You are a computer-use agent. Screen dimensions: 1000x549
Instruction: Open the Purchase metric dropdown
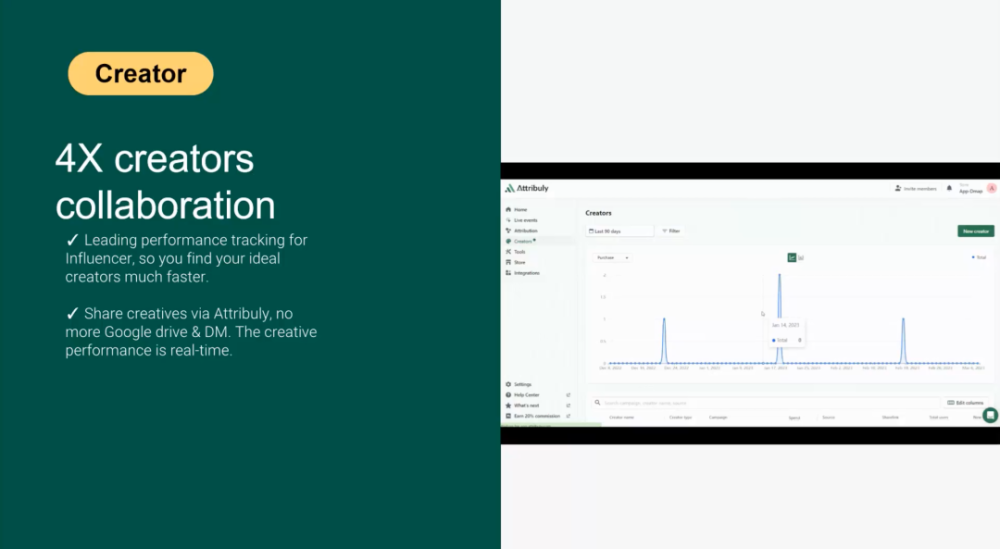(x=612, y=258)
